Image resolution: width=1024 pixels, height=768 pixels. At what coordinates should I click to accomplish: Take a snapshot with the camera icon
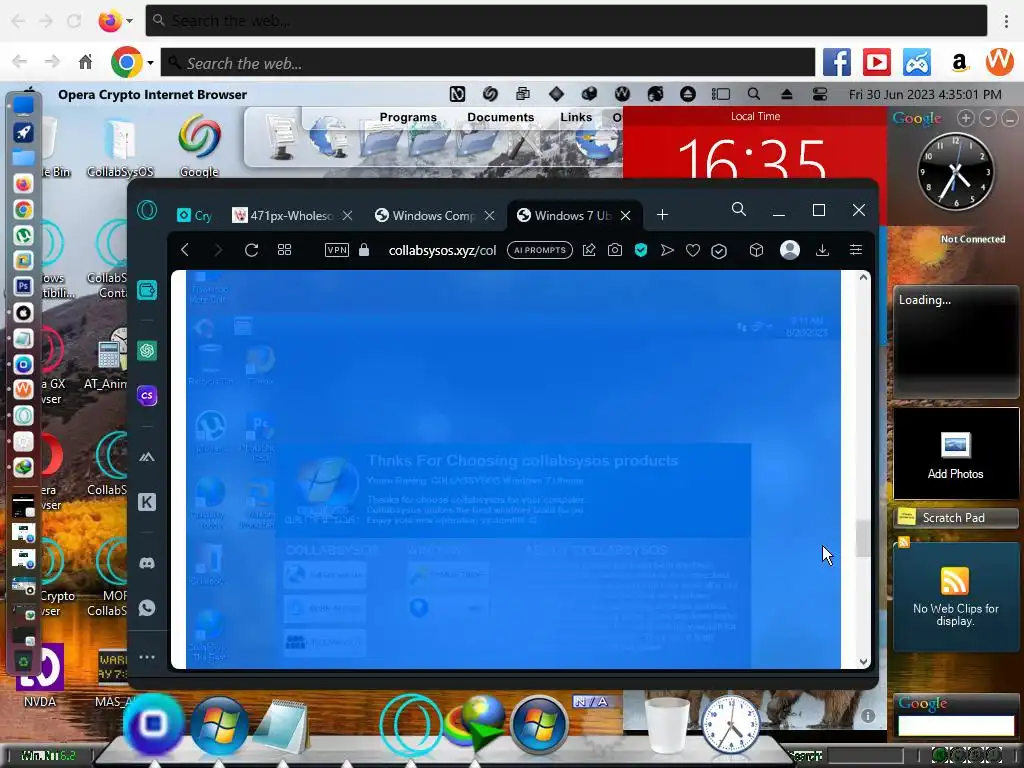coord(615,250)
